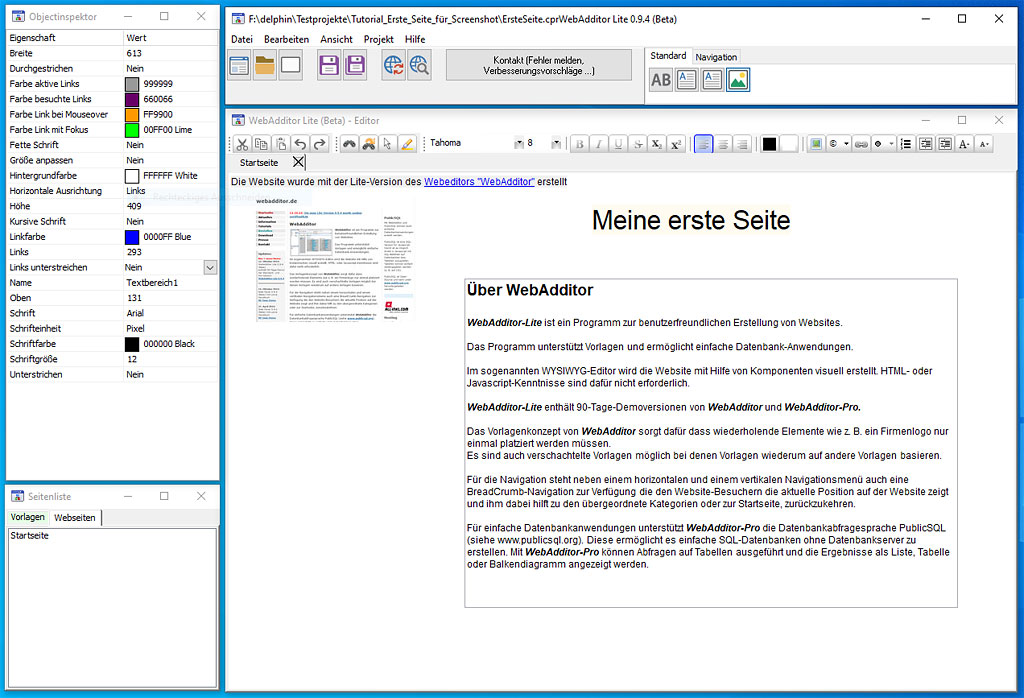This screenshot has width=1024, height=698.
Task: Undo the last edit in the editor toolbar
Action: 300,144
